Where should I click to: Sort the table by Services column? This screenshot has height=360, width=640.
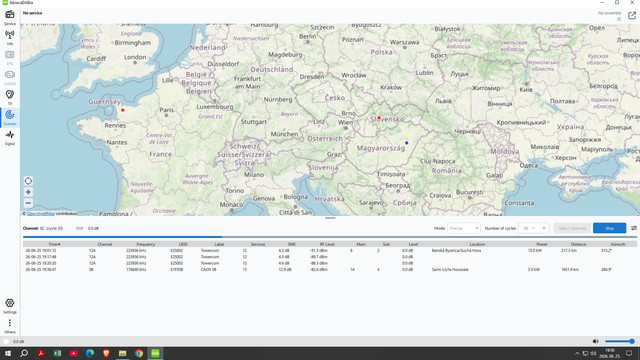[258, 244]
